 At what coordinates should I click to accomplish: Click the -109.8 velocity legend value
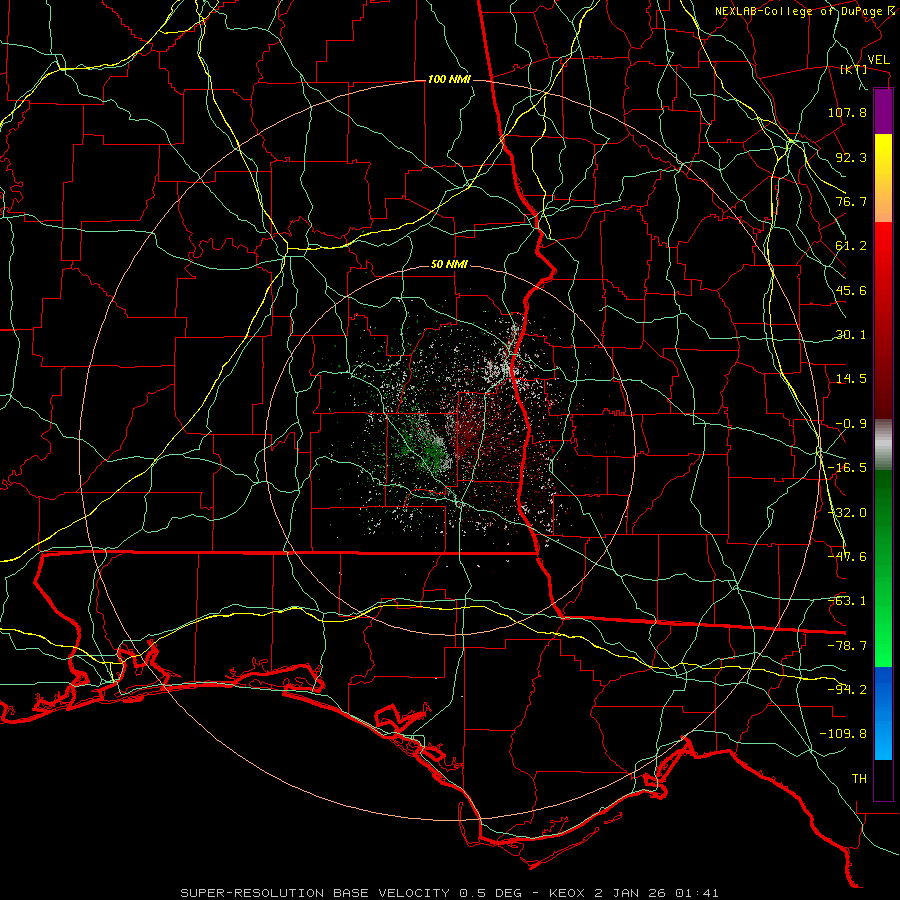point(843,734)
